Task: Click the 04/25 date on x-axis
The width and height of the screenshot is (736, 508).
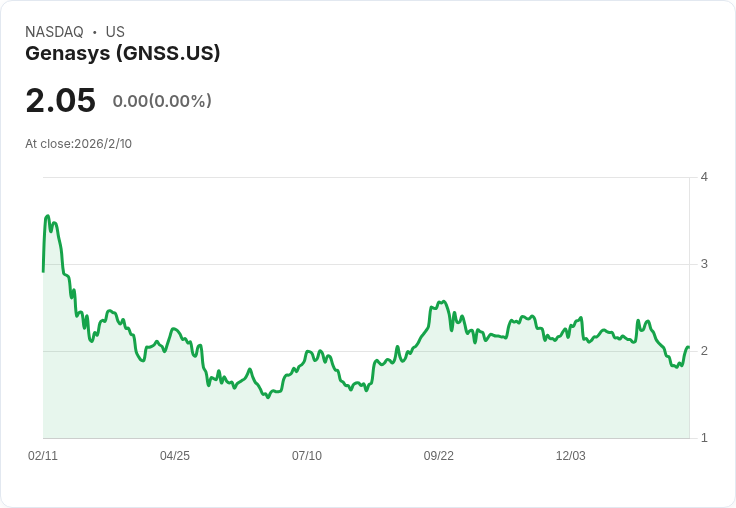Action: coord(175,455)
